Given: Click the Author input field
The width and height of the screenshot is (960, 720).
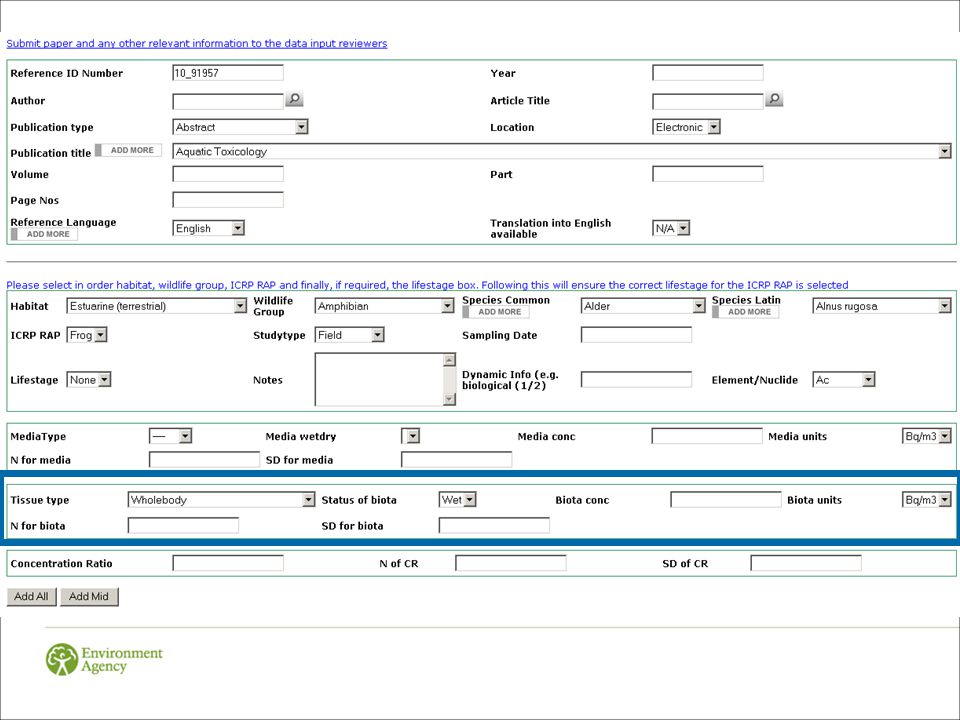Looking at the screenshot, I should click(x=228, y=101).
